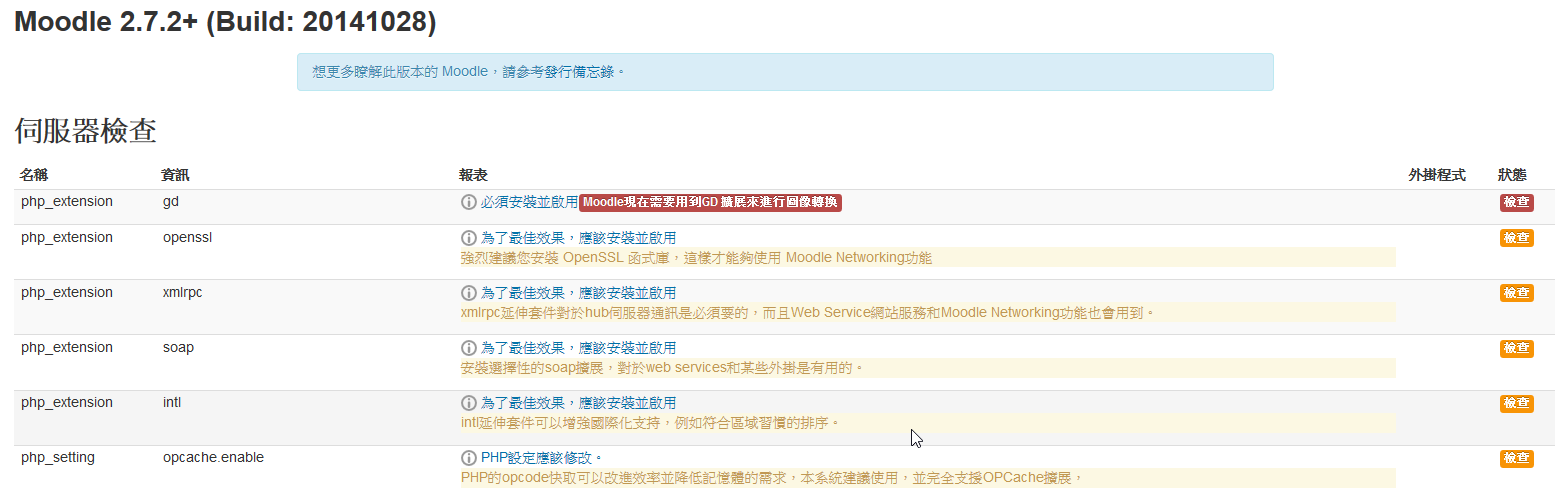Viewport: 1555px width, 498px height.
Task: Click the 名稱 column header
Action: [34, 175]
